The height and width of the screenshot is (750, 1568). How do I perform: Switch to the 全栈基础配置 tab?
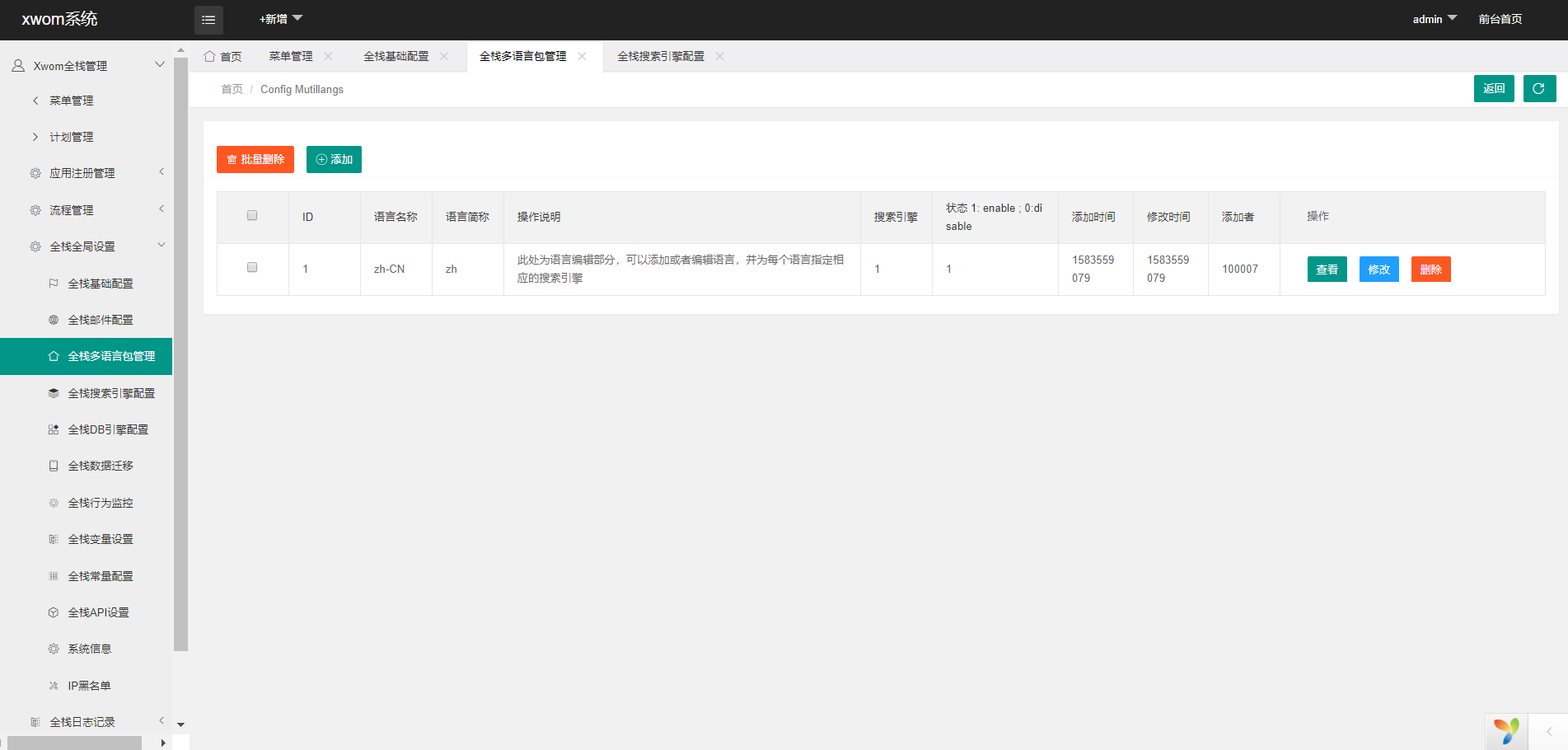[396, 56]
